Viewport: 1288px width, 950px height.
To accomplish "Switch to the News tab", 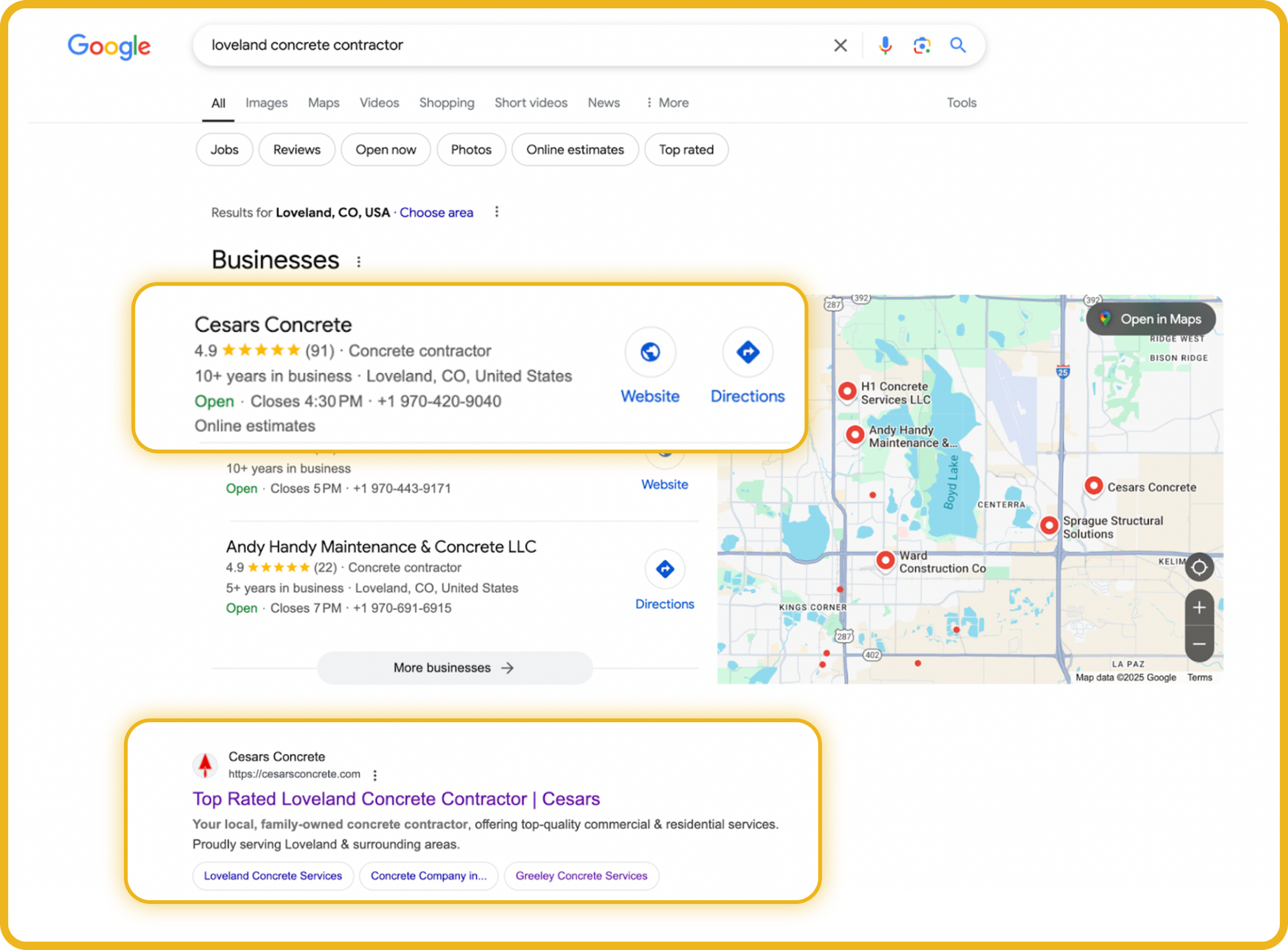I will point(604,103).
